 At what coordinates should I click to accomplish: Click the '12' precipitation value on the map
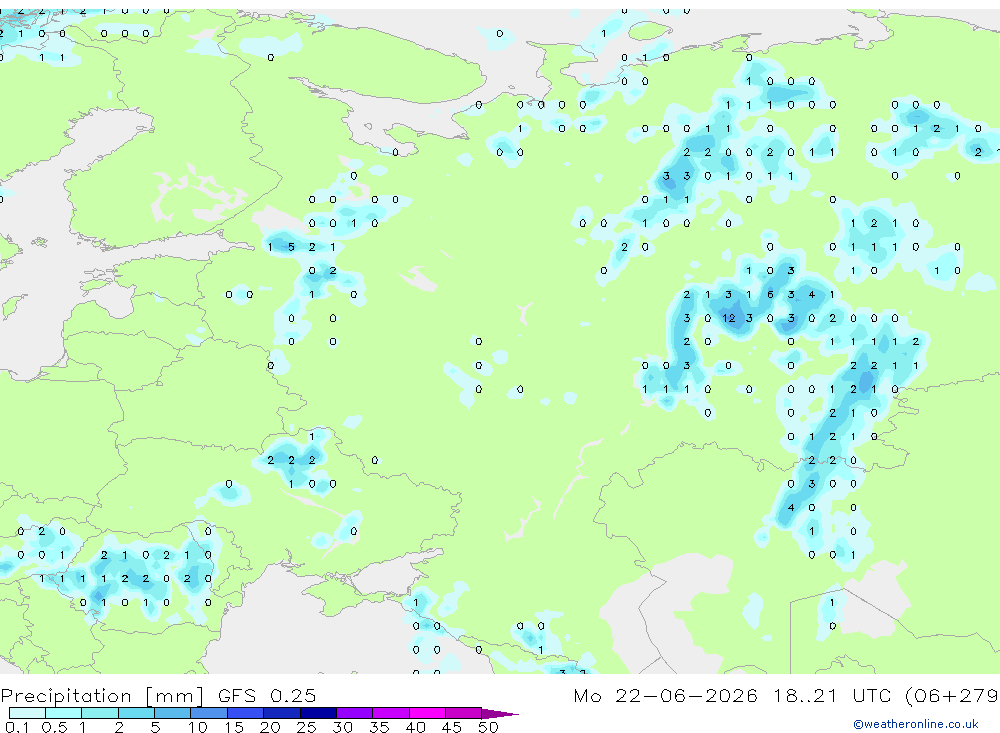click(x=729, y=318)
